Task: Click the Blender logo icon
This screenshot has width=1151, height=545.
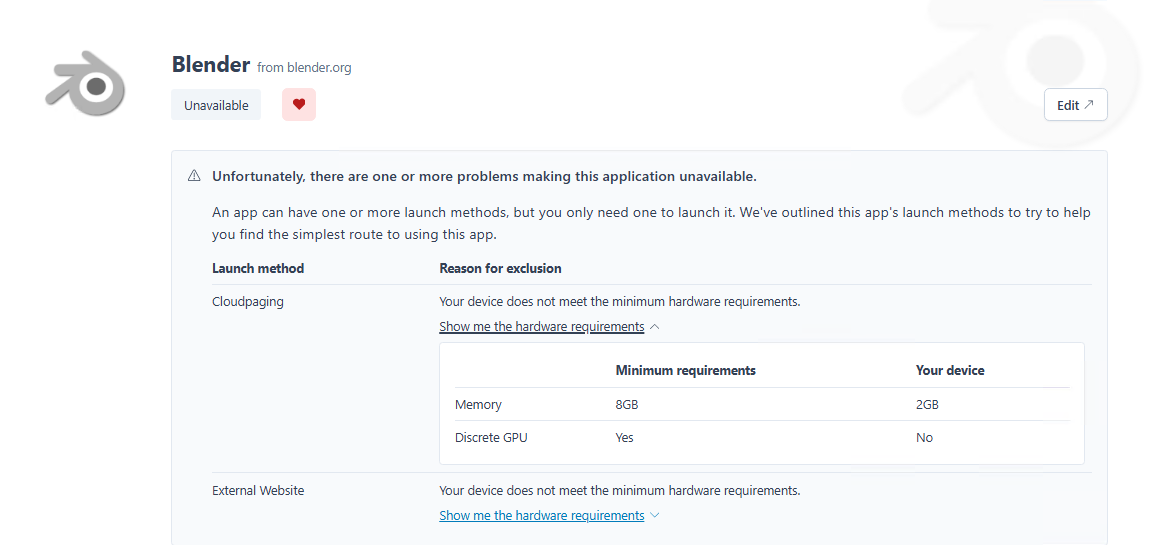Action: pos(85,82)
